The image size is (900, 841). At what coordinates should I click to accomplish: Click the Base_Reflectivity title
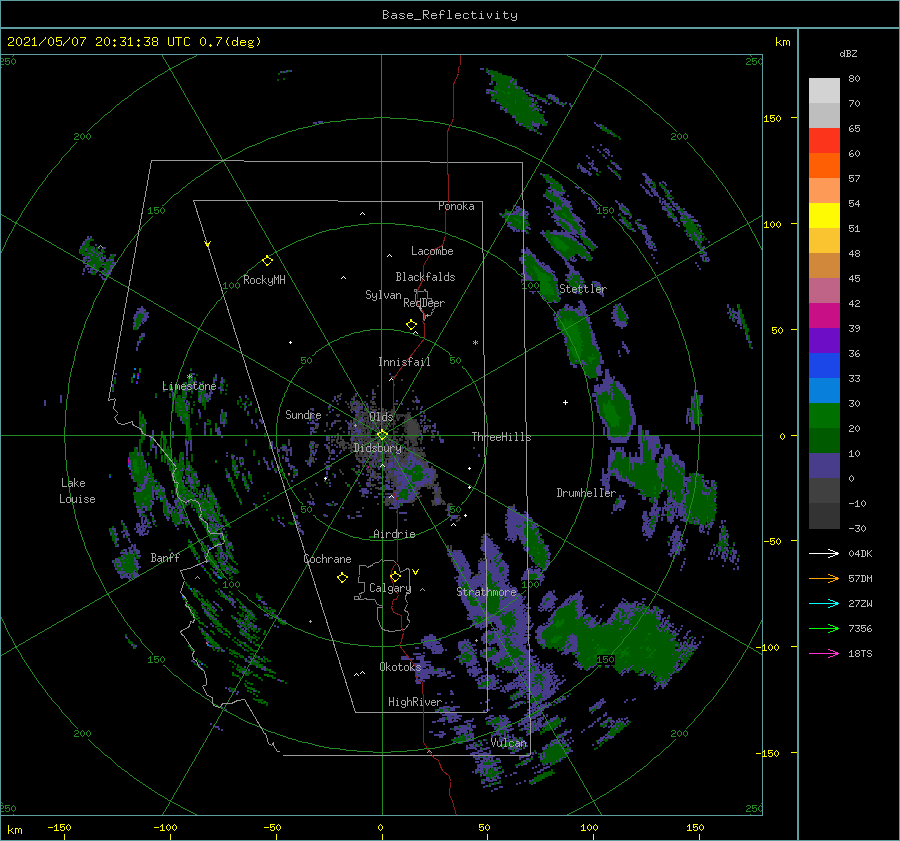450,15
